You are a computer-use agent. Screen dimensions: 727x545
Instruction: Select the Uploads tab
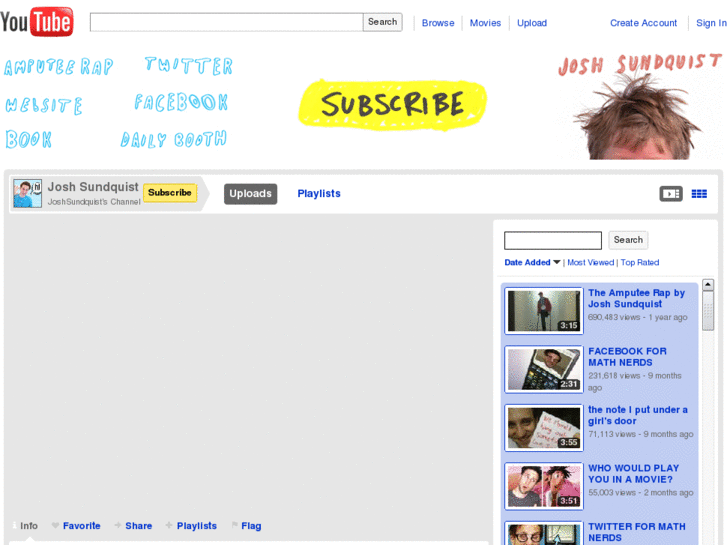pyautogui.click(x=250, y=194)
